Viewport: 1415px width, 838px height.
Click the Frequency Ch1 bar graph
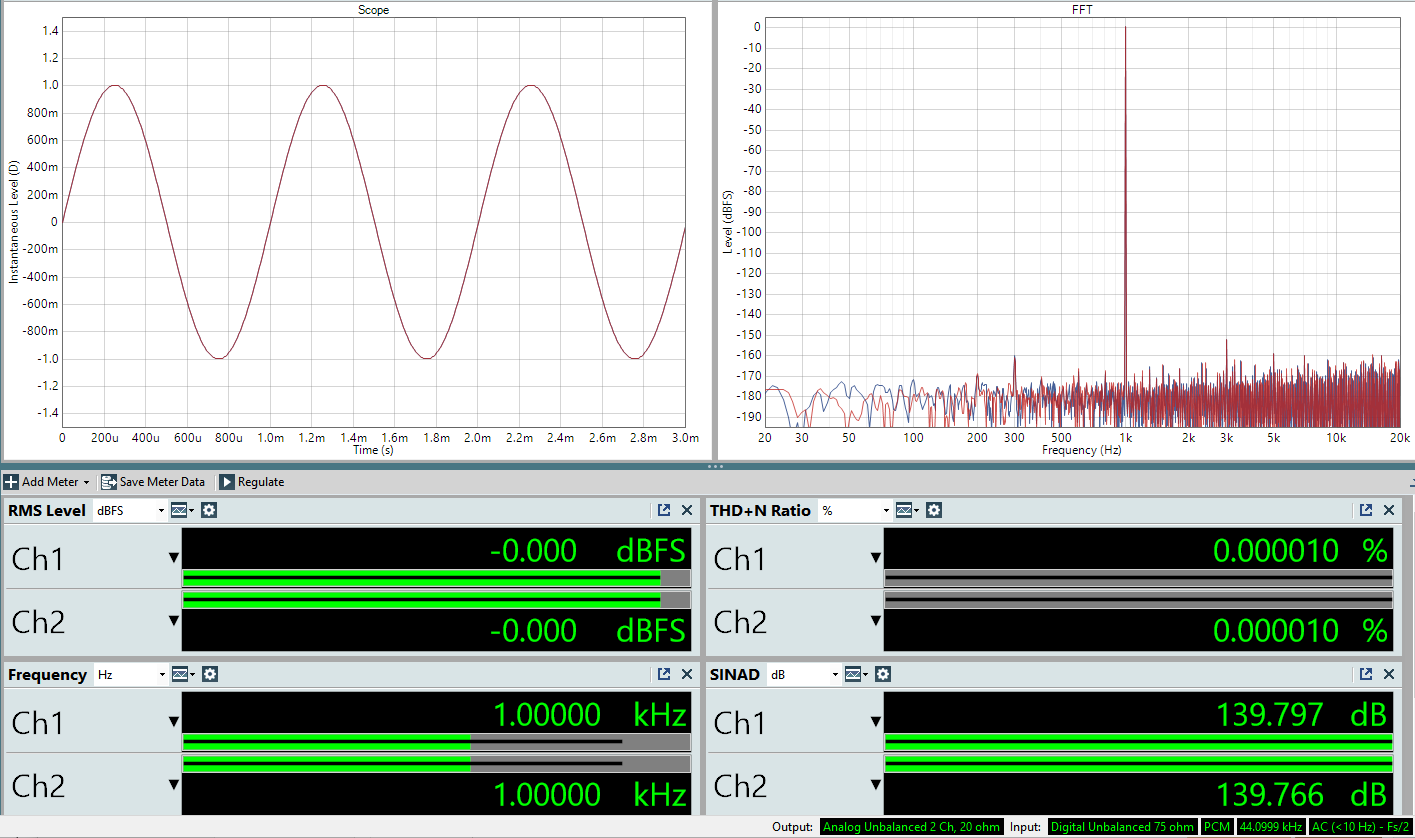(436, 742)
